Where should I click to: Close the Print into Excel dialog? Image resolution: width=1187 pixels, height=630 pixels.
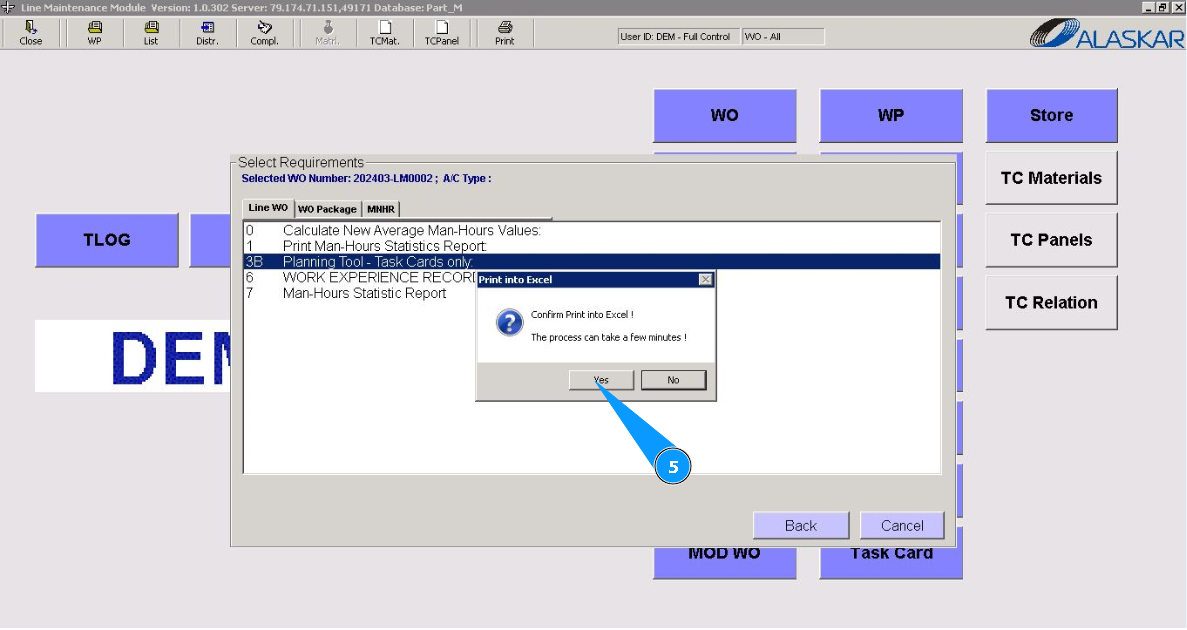click(x=705, y=279)
